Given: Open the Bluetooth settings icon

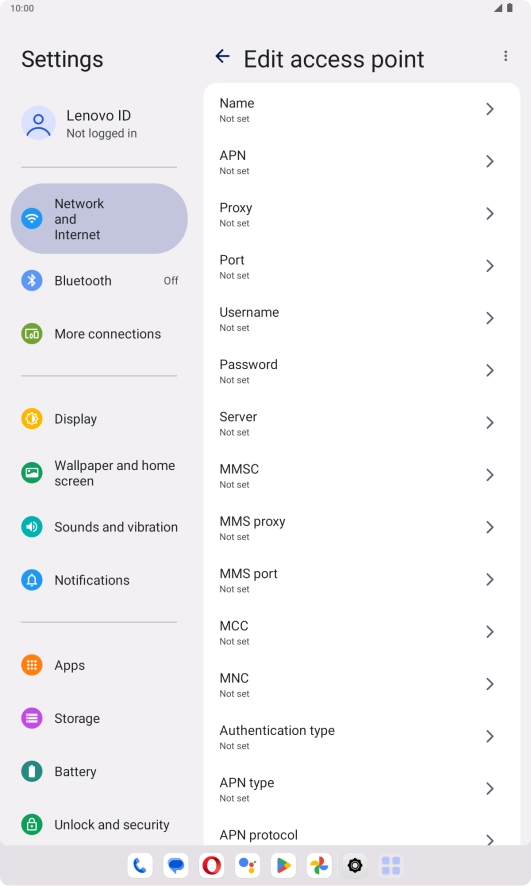Looking at the screenshot, I should coord(32,280).
